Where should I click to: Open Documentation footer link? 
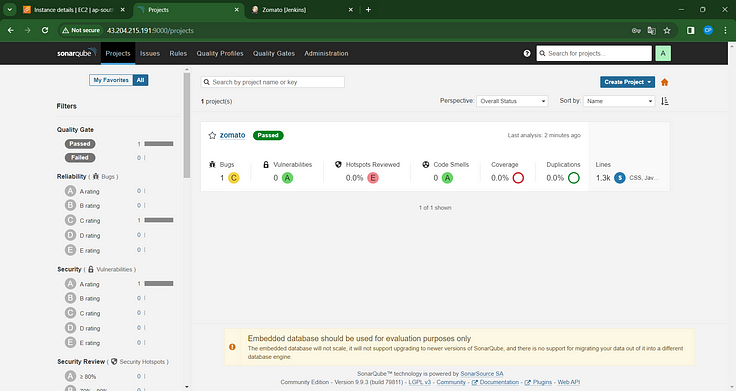coord(498,382)
